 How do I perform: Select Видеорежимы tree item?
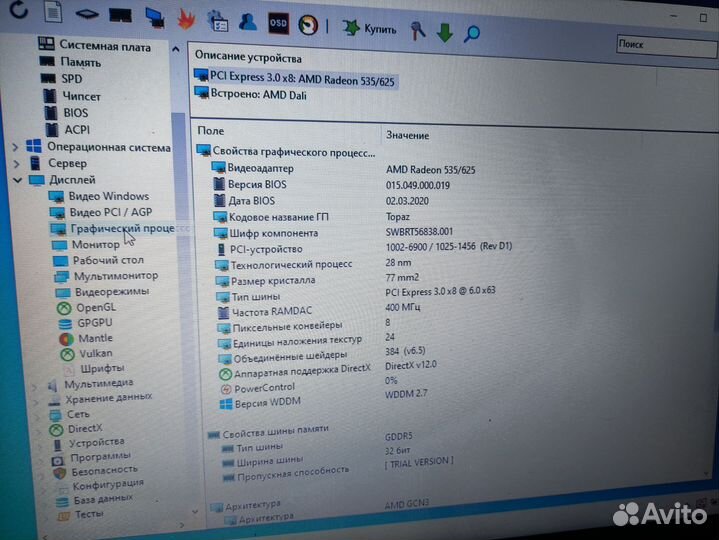(x=103, y=292)
